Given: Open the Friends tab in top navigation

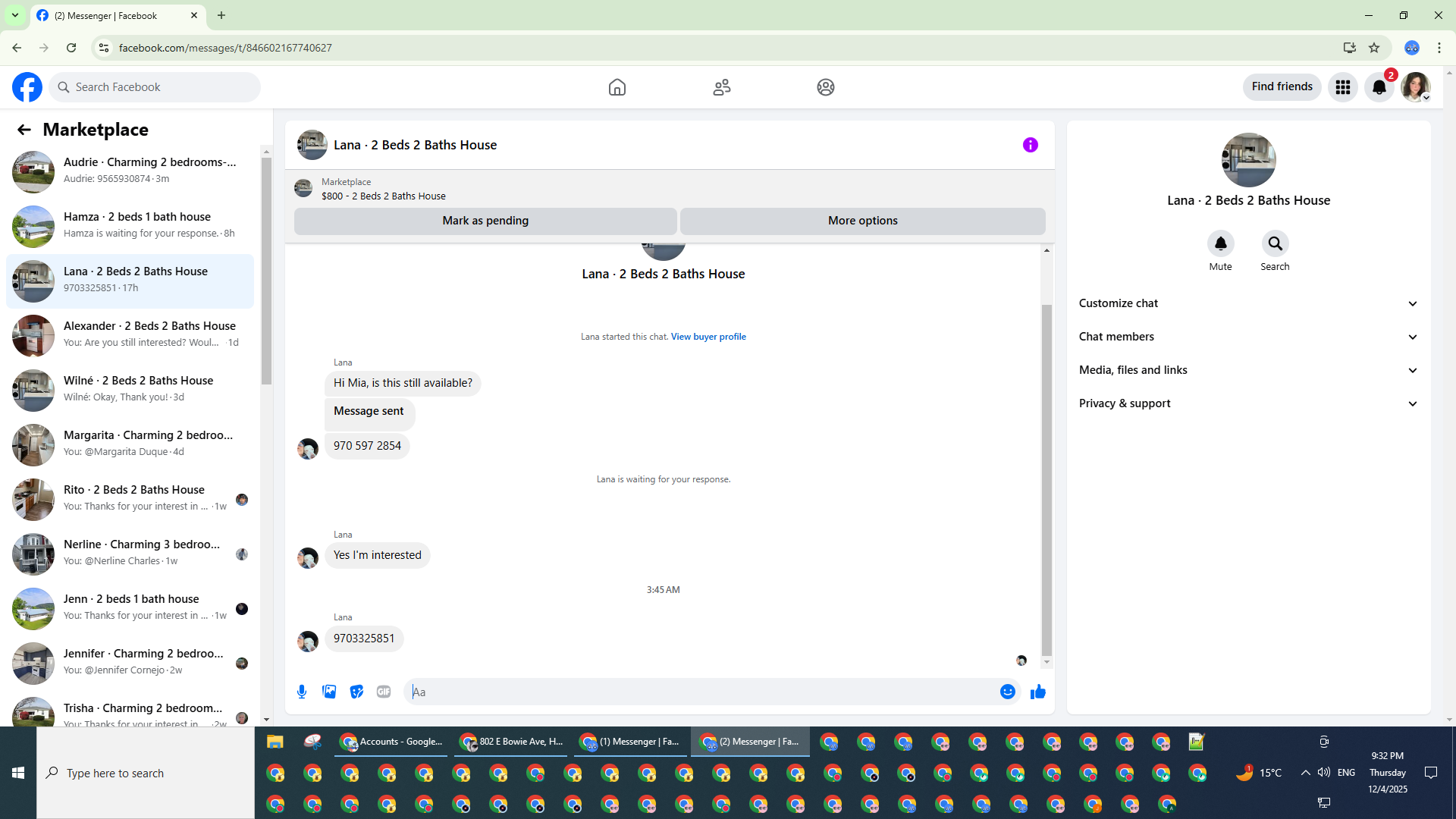Looking at the screenshot, I should [x=722, y=87].
